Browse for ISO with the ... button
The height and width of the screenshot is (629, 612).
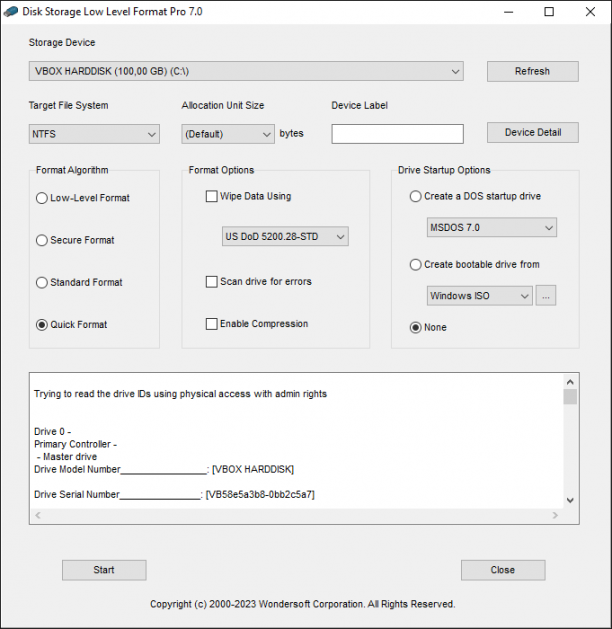(546, 296)
